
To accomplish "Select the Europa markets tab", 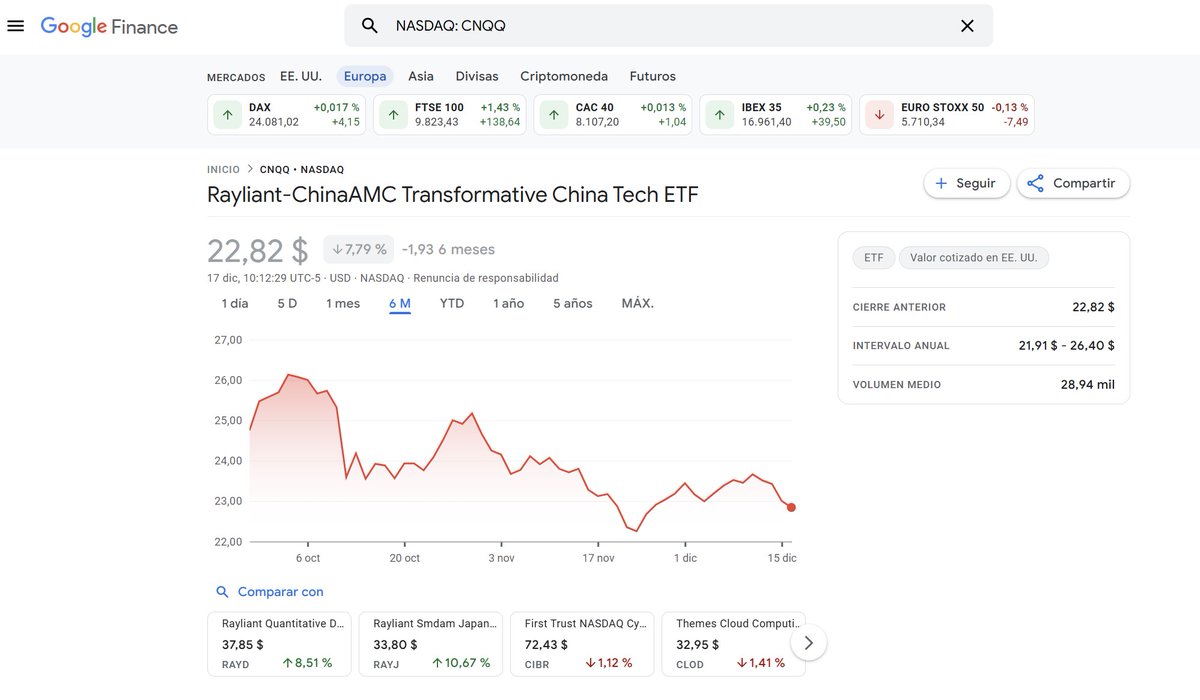I will click(365, 76).
